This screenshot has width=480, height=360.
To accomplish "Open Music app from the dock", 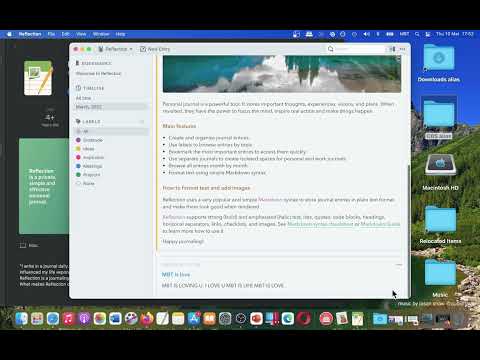I will (68, 319).
